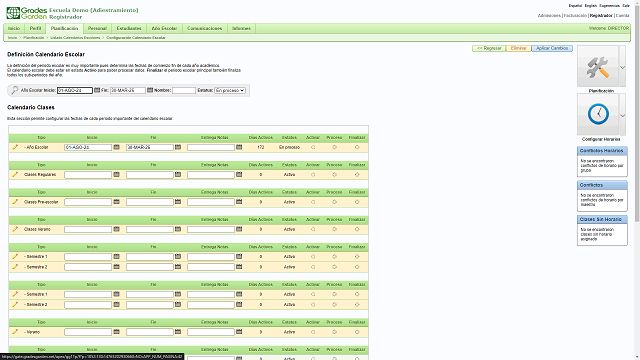Edit the Clases Regulares row with pencil icon

15,174
